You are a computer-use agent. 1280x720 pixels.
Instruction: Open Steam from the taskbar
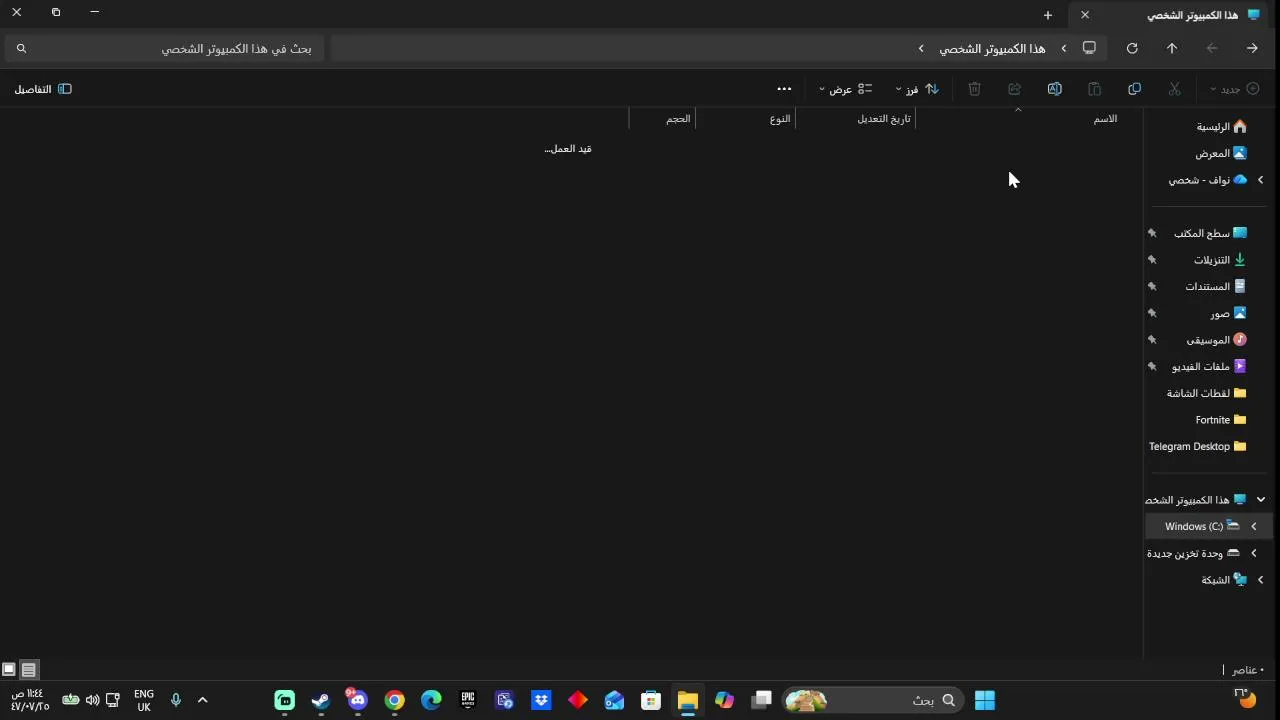point(321,700)
